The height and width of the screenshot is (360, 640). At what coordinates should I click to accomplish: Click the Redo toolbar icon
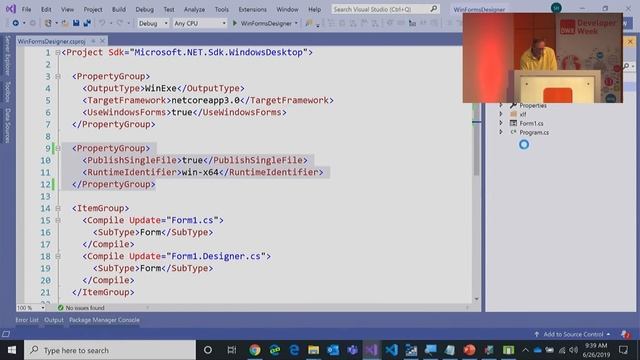[x=120, y=23]
